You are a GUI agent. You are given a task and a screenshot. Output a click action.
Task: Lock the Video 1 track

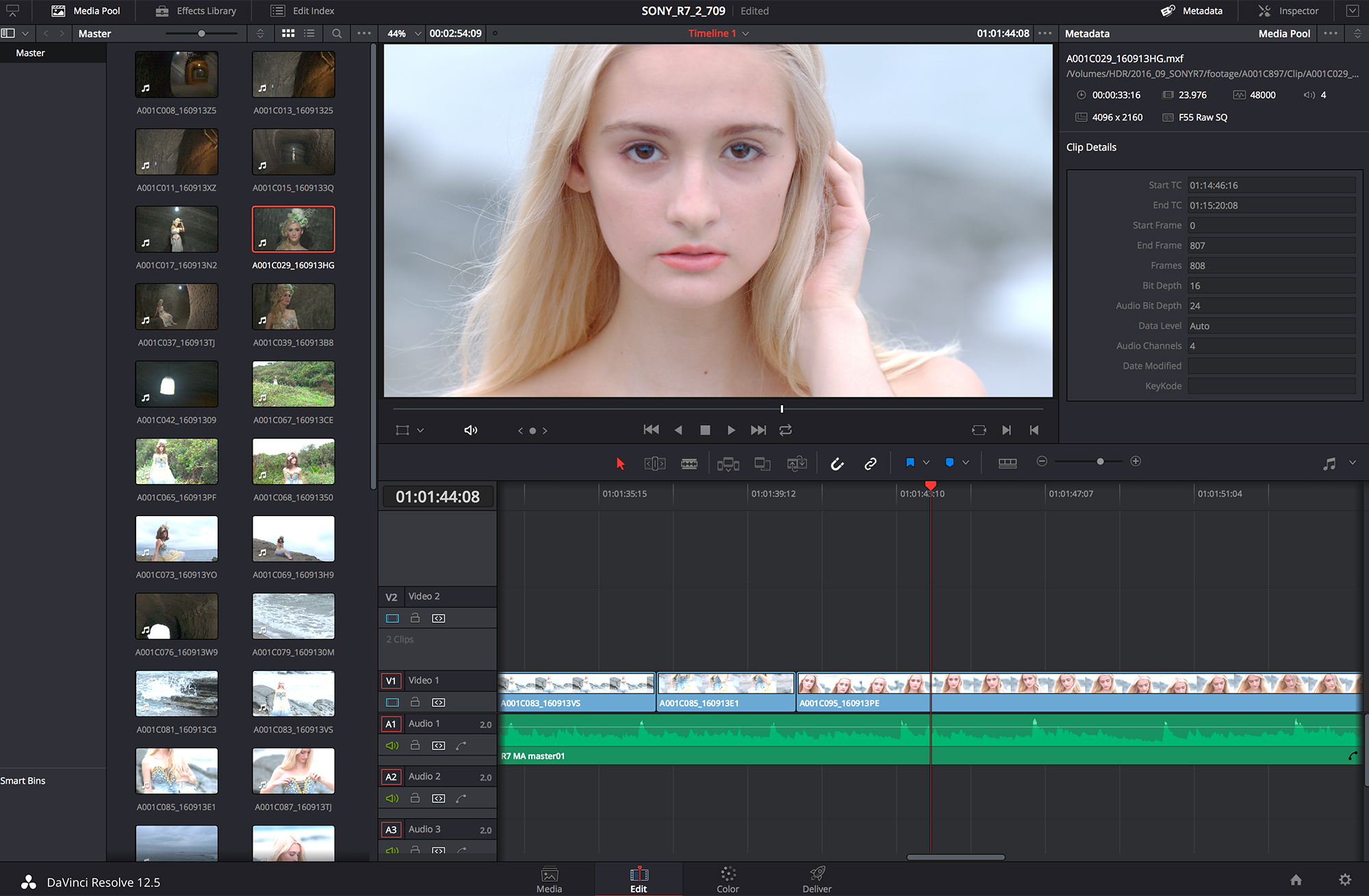click(x=415, y=702)
